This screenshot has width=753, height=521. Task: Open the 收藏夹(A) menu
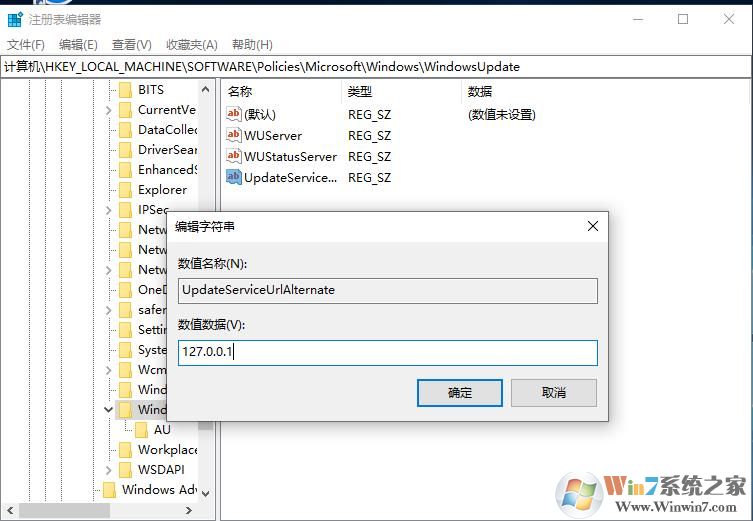click(192, 45)
